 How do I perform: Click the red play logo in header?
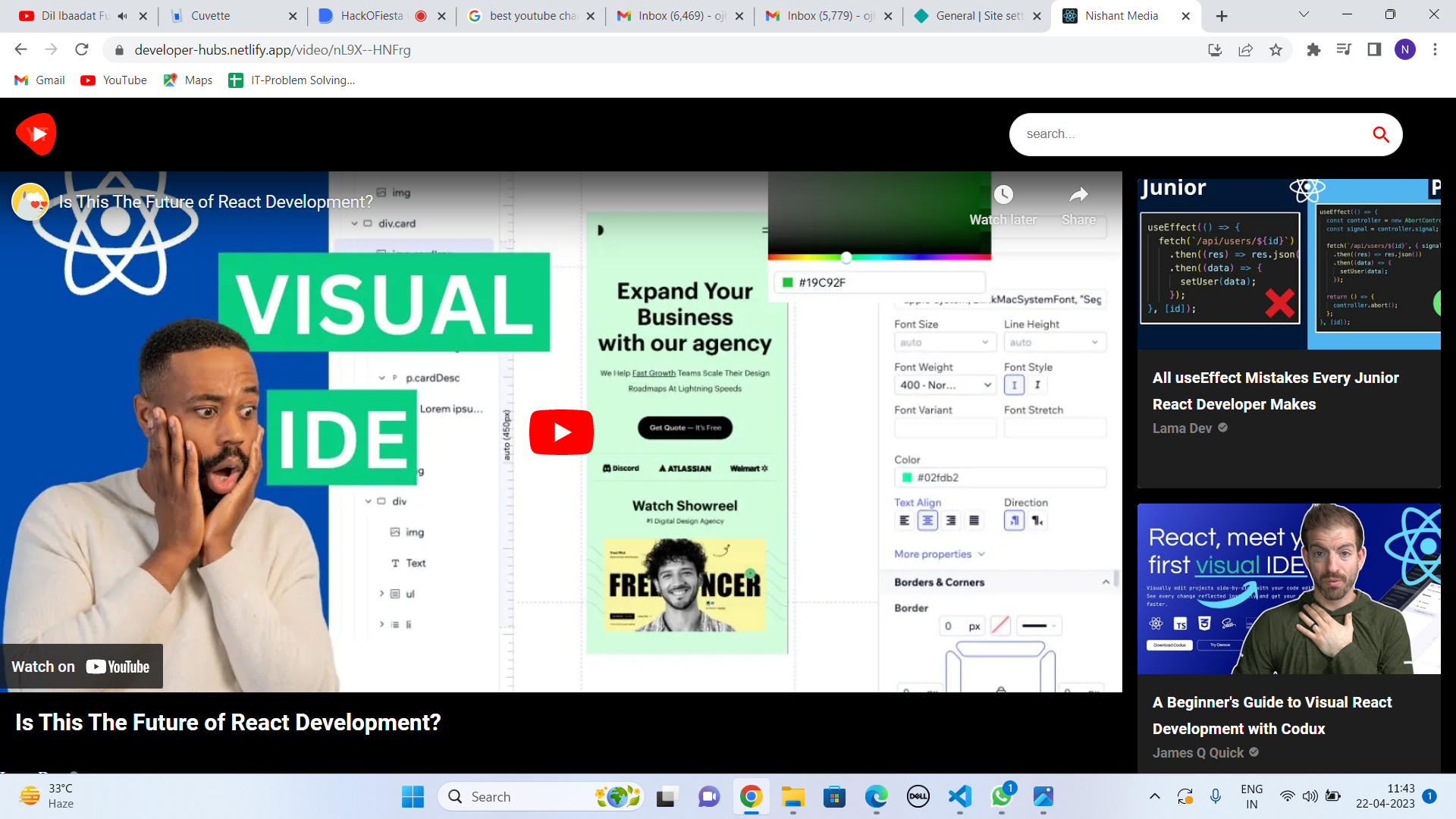[36, 134]
